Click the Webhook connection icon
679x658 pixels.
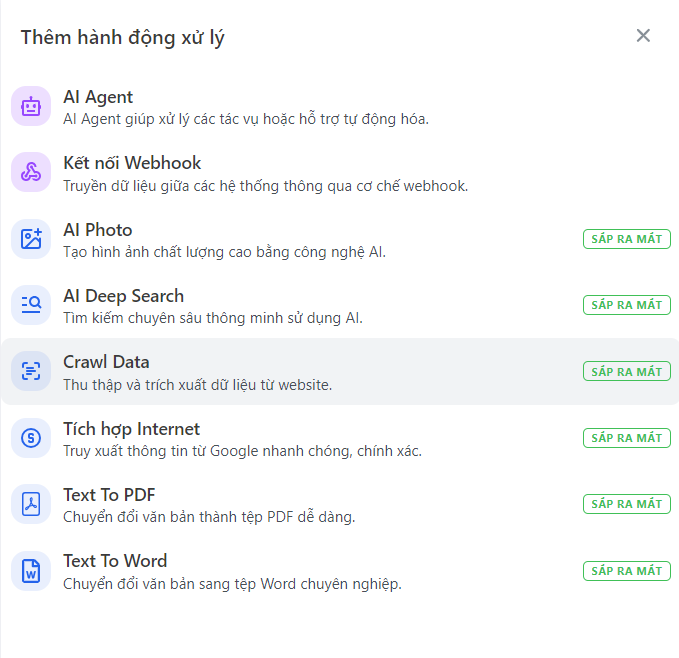(x=31, y=172)
